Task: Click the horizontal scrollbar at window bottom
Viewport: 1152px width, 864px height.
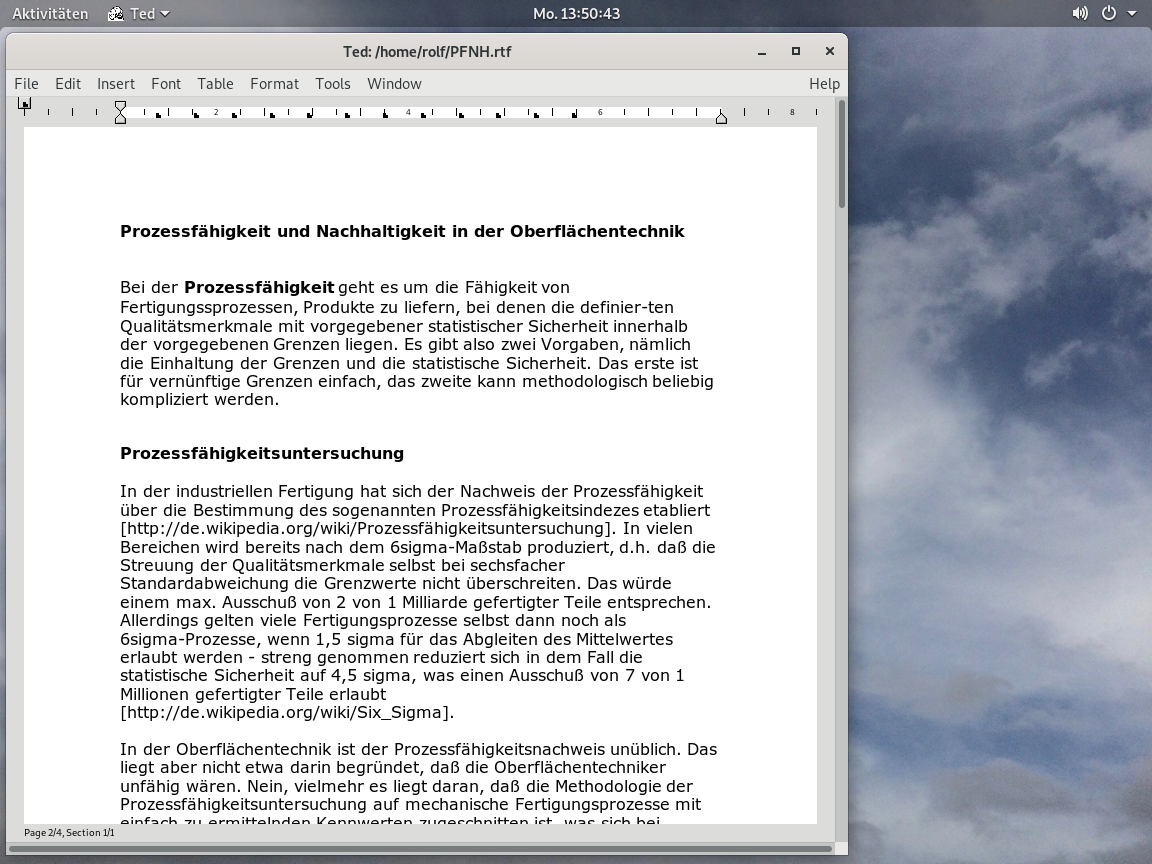Action: pyautogui.click(x=420, y=849)
